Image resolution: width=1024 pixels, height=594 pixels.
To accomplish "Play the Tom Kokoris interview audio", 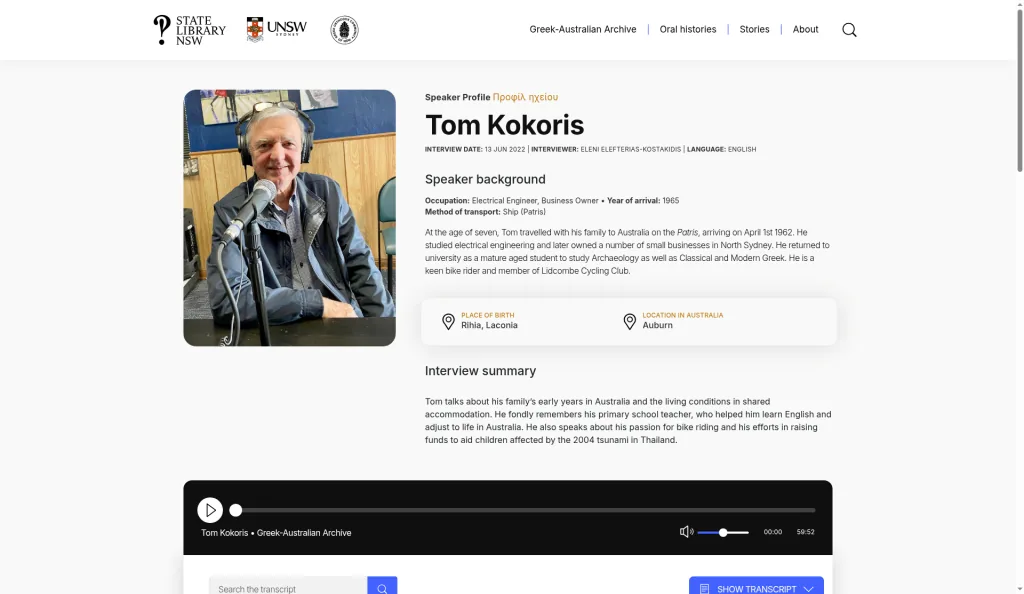I will 210,510.
